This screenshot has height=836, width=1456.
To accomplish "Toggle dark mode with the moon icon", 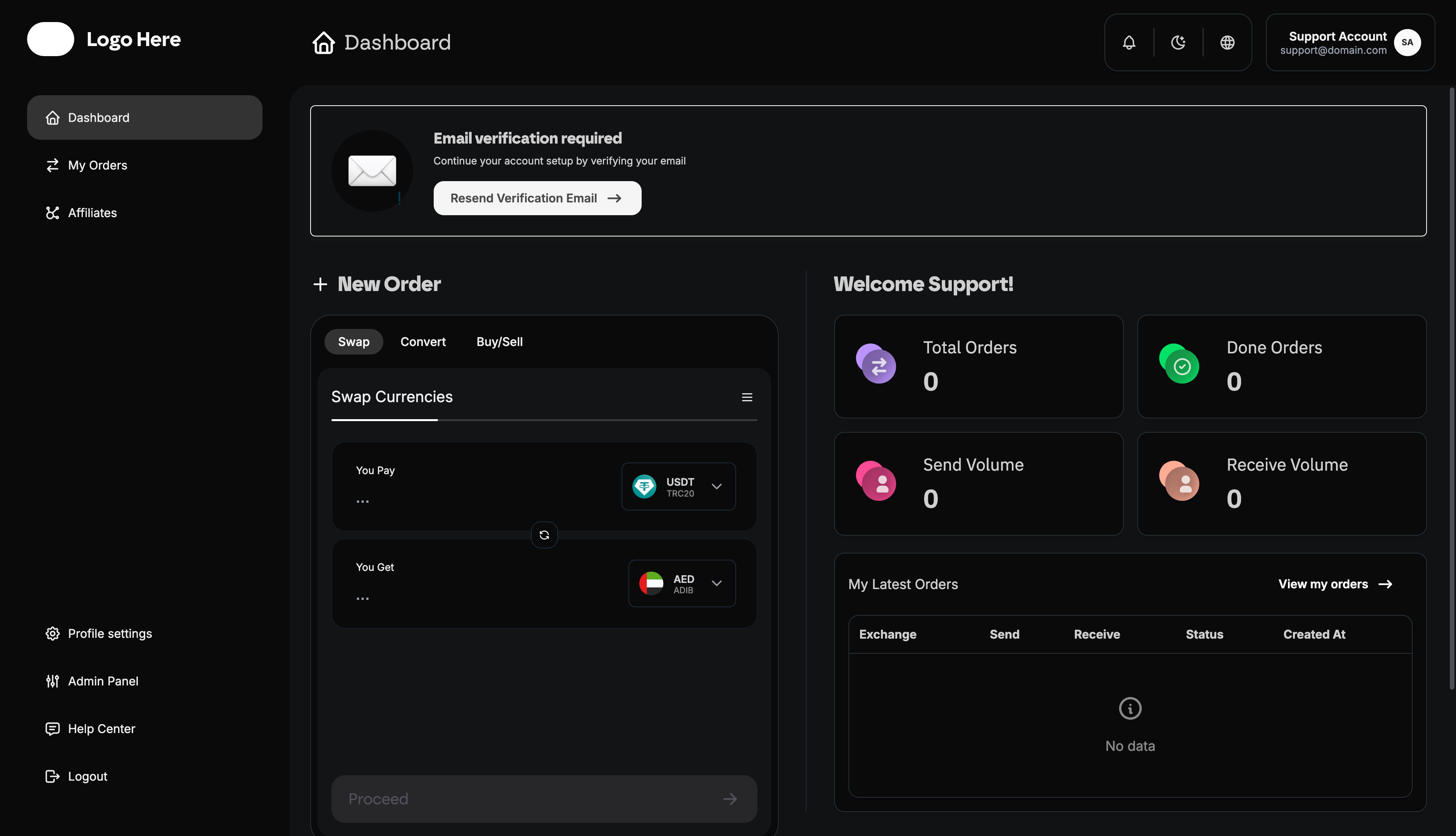I will (1179, 42).
